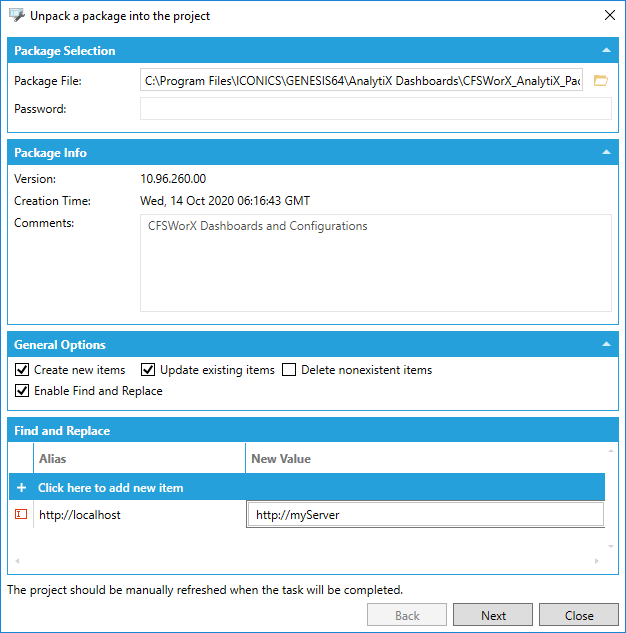Enable Delete nonexistent items option

(x=289, y=370)
